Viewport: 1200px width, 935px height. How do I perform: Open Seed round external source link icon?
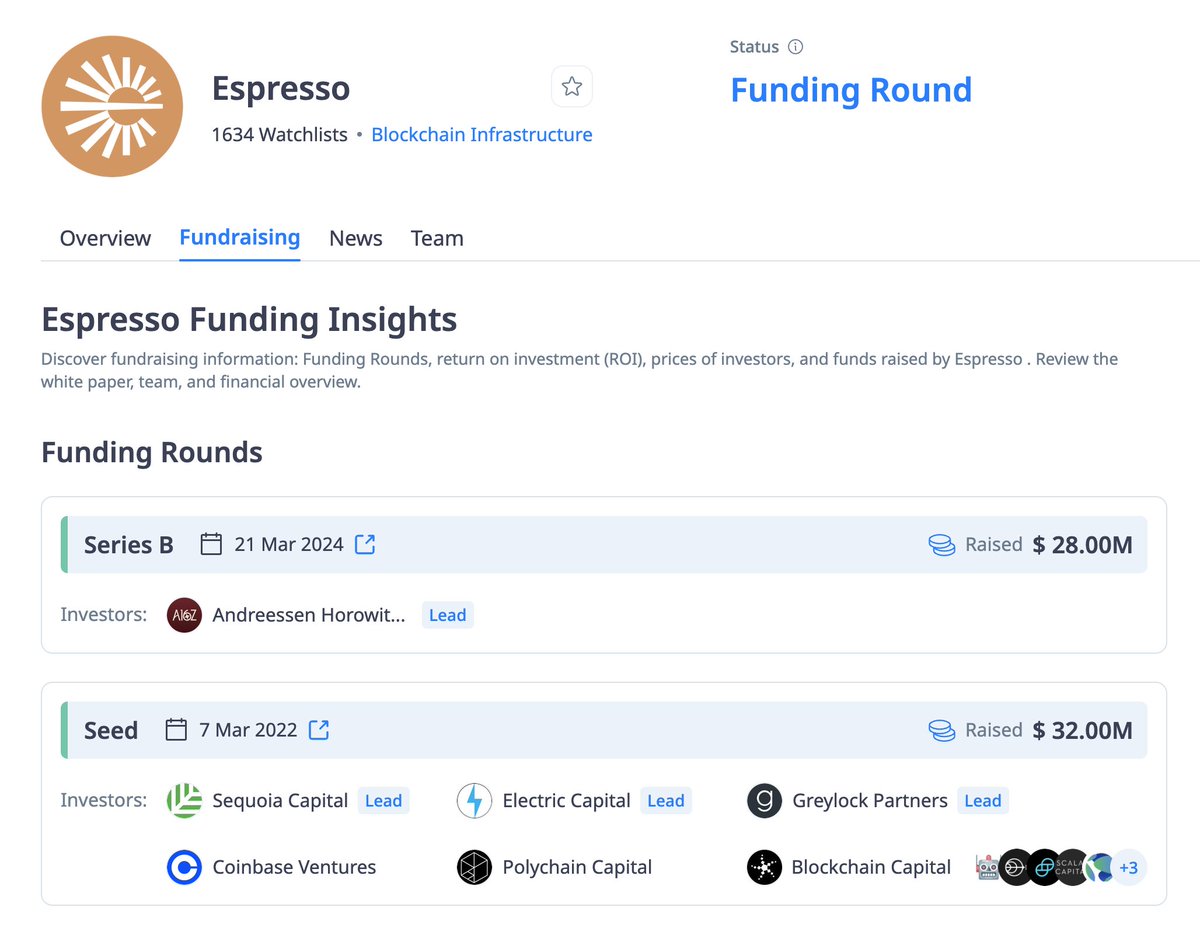(319, 730)
